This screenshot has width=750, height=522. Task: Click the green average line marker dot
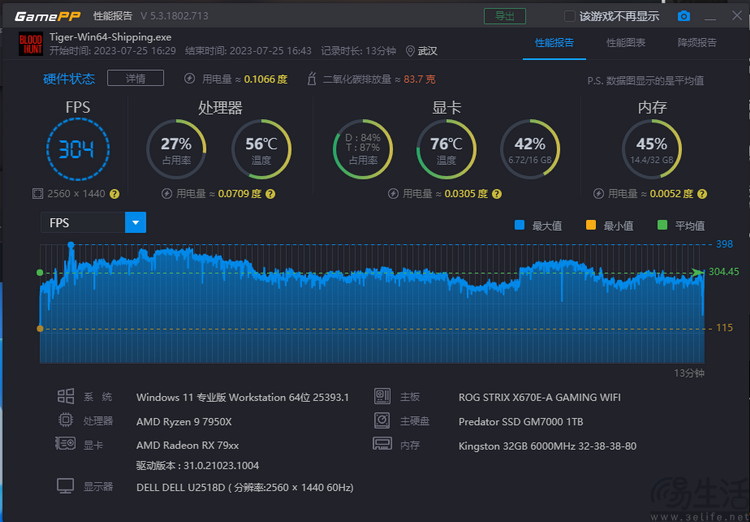pyautogui.click(x=40, y=273)
